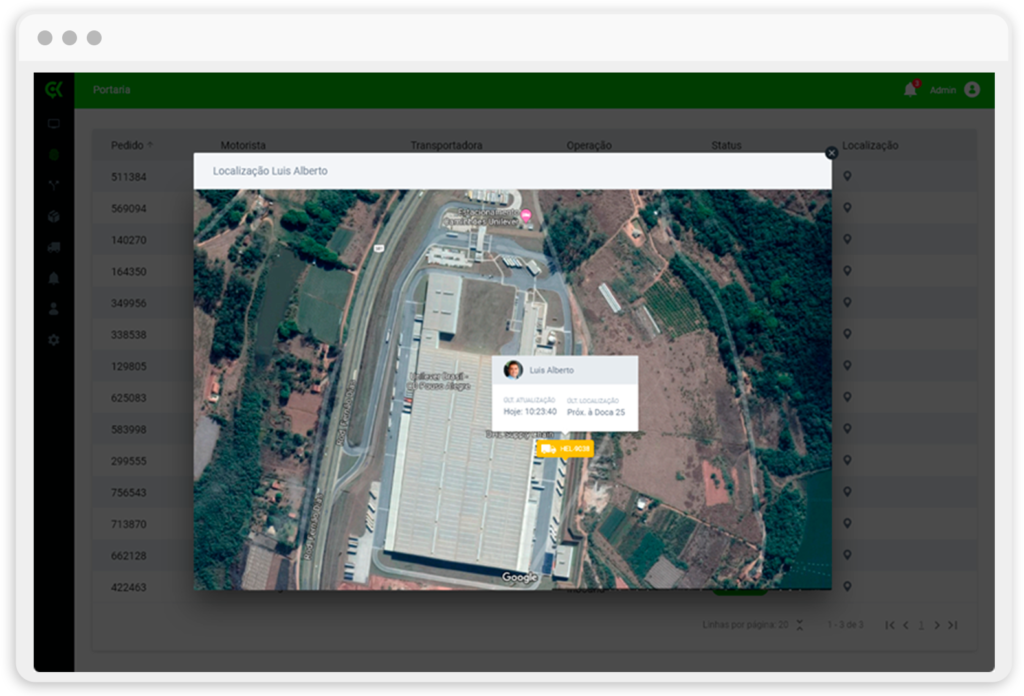This screenshot has height=696, width=1024.
Task: Show location pin for order 713870
Action: point(847,523)
